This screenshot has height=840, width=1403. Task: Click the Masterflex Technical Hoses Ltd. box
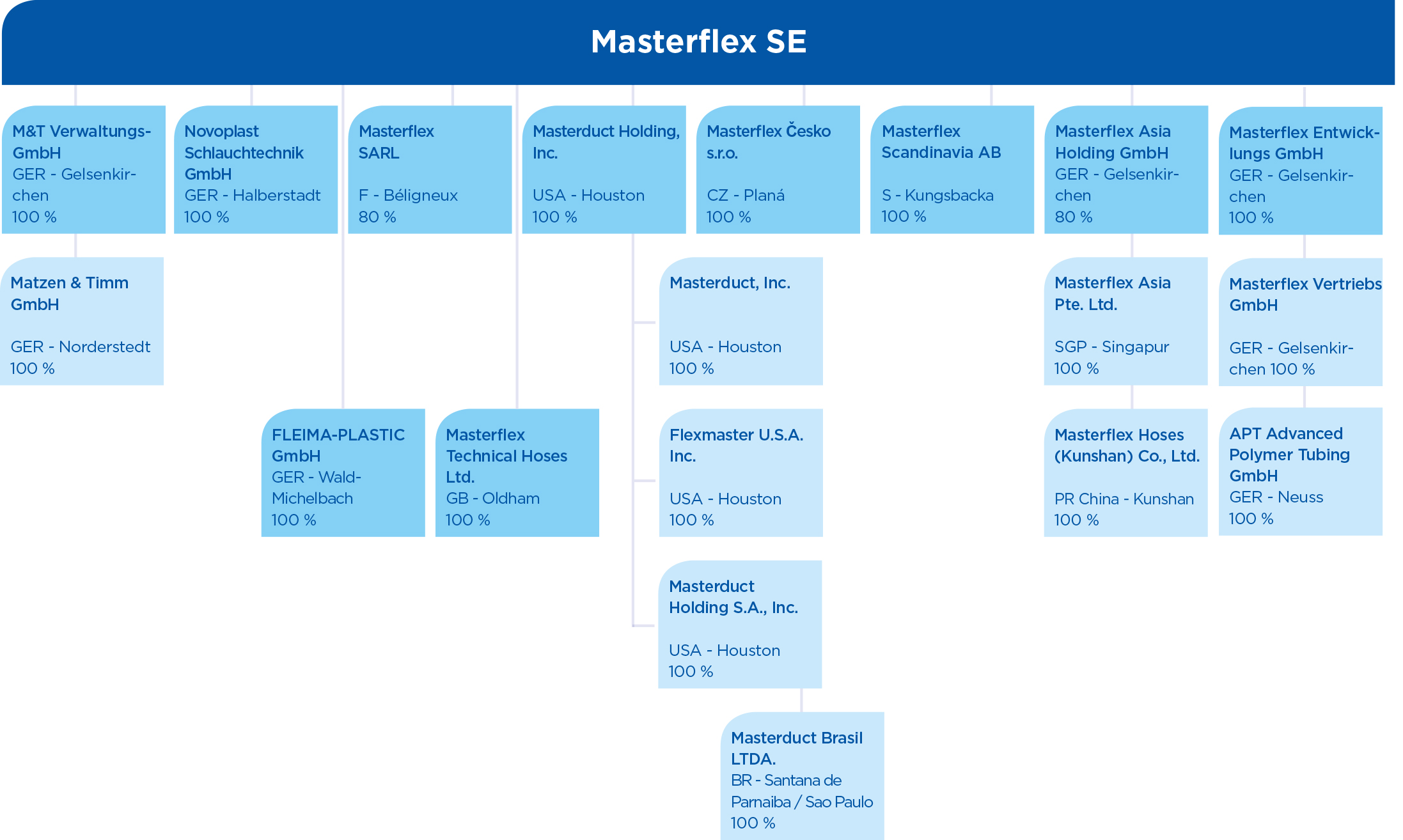click(x=517, y=472)
